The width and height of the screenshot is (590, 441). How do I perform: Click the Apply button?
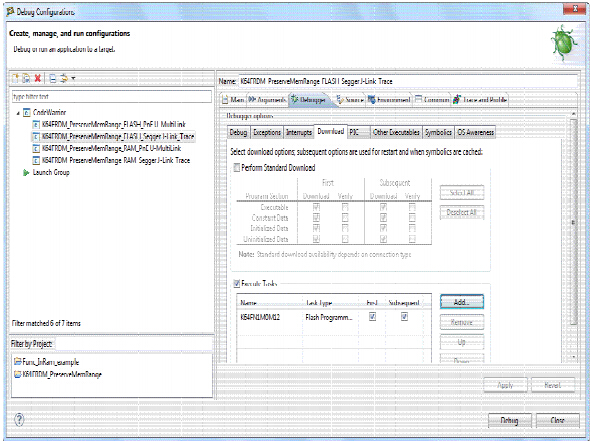click(505, 385)
